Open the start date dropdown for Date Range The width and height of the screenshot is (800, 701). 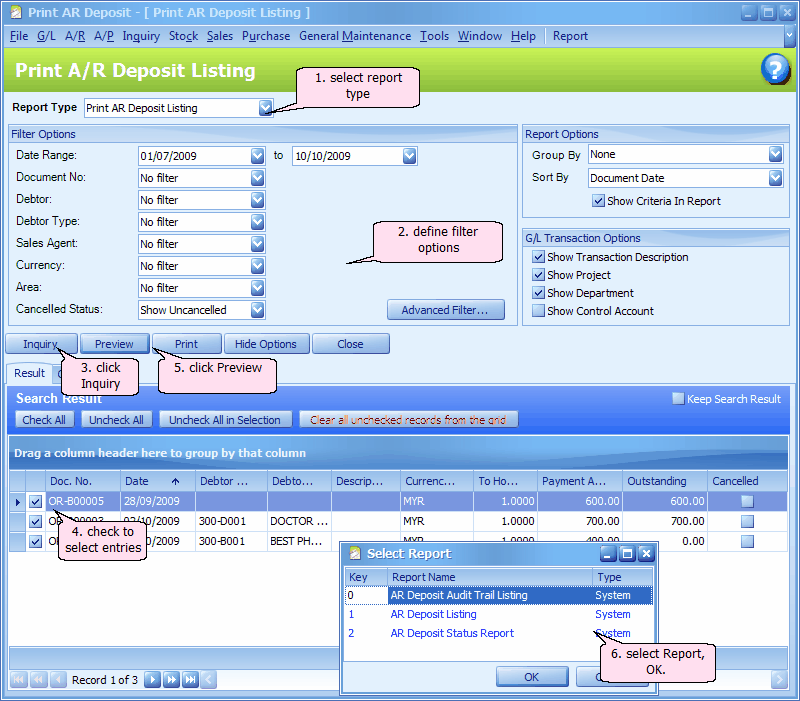coord(257,156)
